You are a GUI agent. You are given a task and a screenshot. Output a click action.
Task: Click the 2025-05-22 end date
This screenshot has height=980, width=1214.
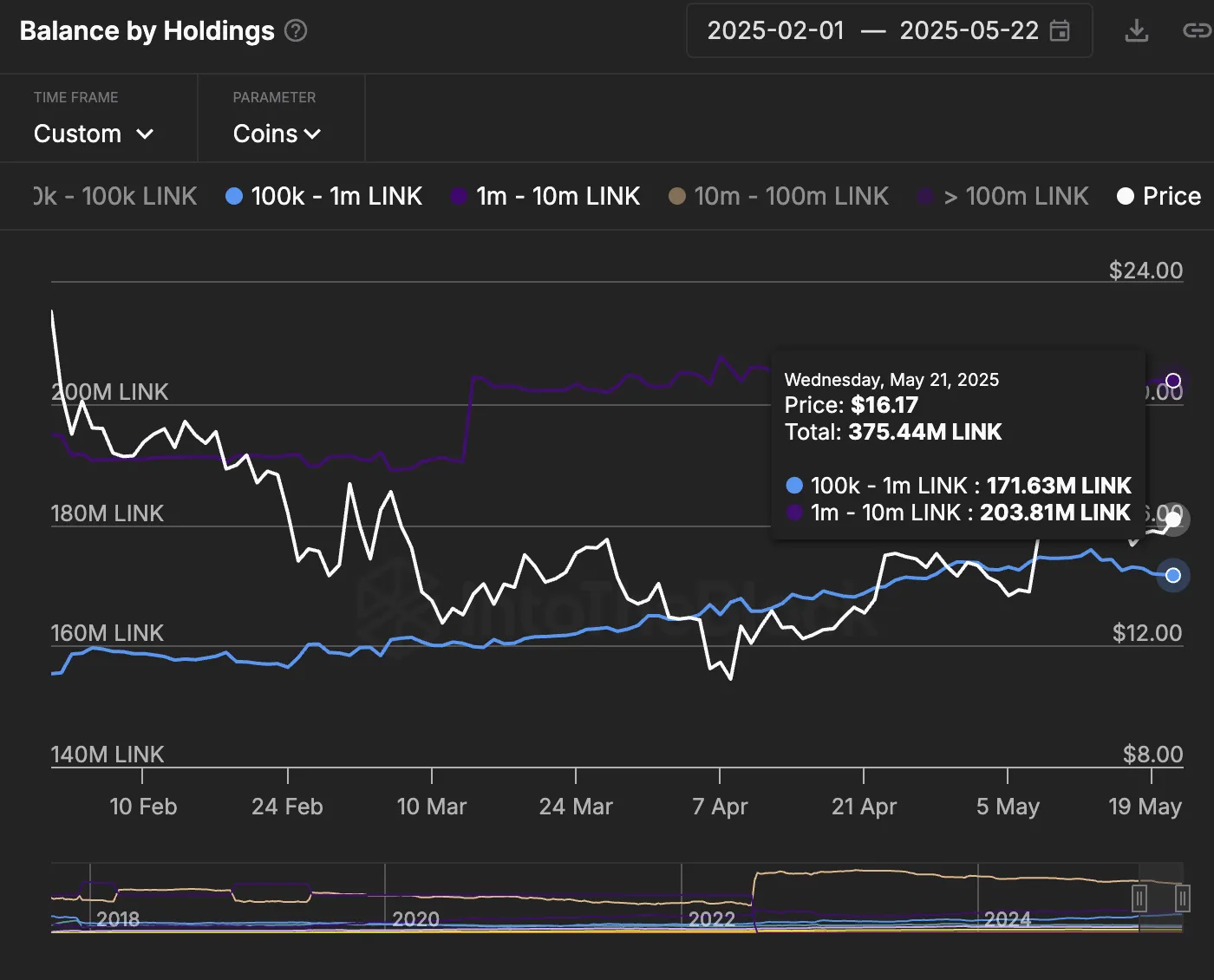[x=969, y=31]
